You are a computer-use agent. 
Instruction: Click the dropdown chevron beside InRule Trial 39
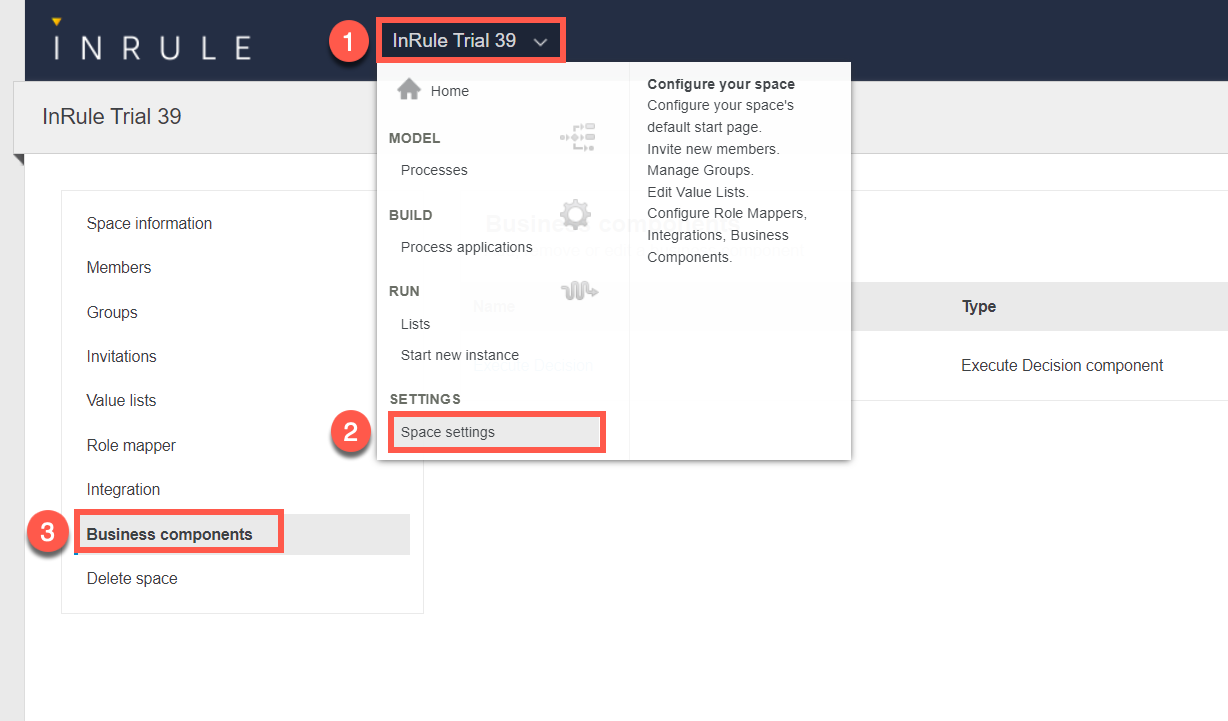coord(541,42)
